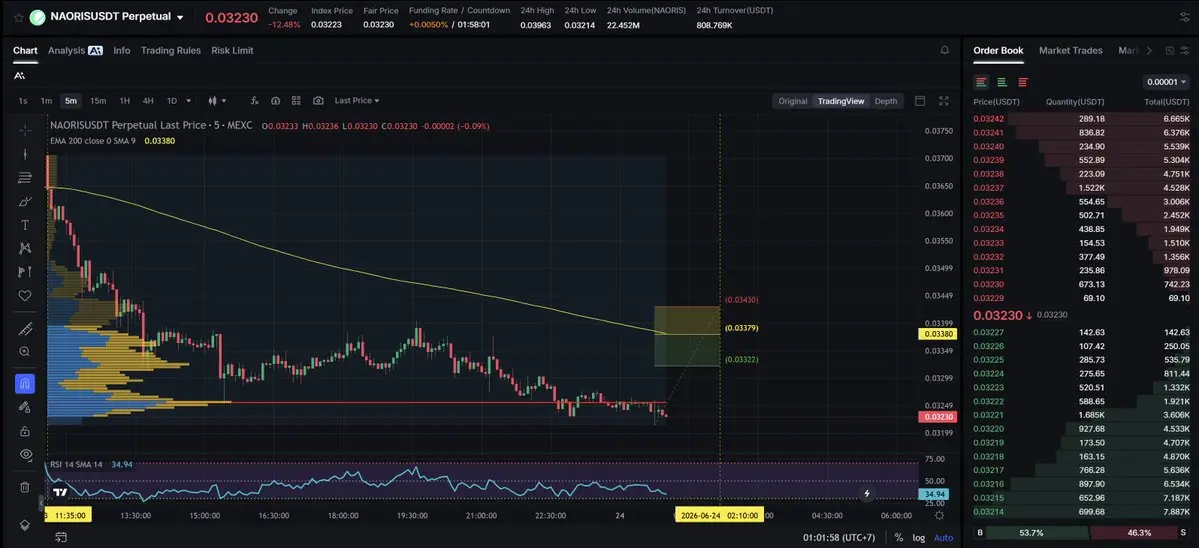Select the 1m timeframe
The height and width of the screenshot is (548, 1199).
click(x=46, y=101)
